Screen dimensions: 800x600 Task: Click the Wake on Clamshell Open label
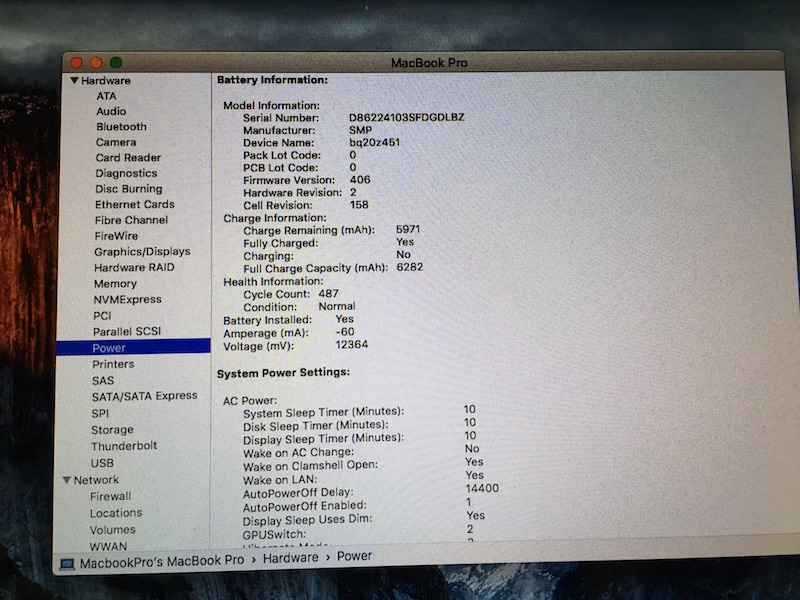pos(310,466)
